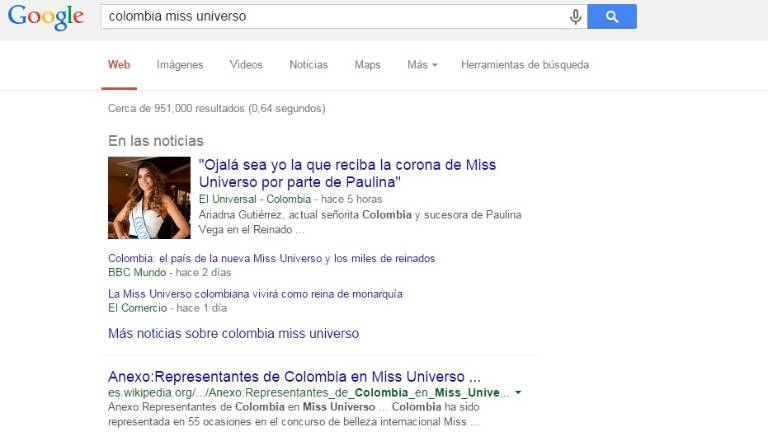Screen dimensions: 768x432
Task: Click Más noticias sobre colombia miss universo
Action: (234, 334)
